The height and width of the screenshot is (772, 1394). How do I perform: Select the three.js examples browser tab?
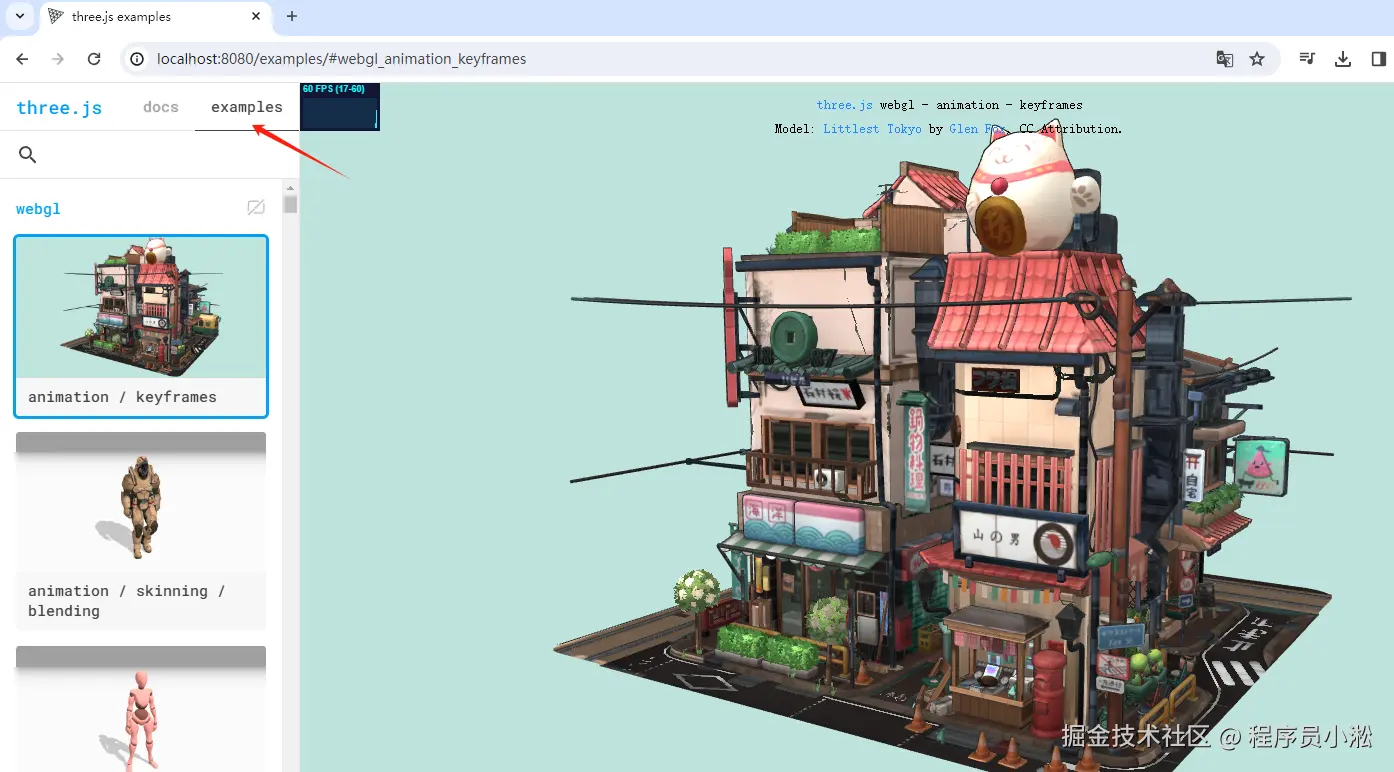[155, 17]
